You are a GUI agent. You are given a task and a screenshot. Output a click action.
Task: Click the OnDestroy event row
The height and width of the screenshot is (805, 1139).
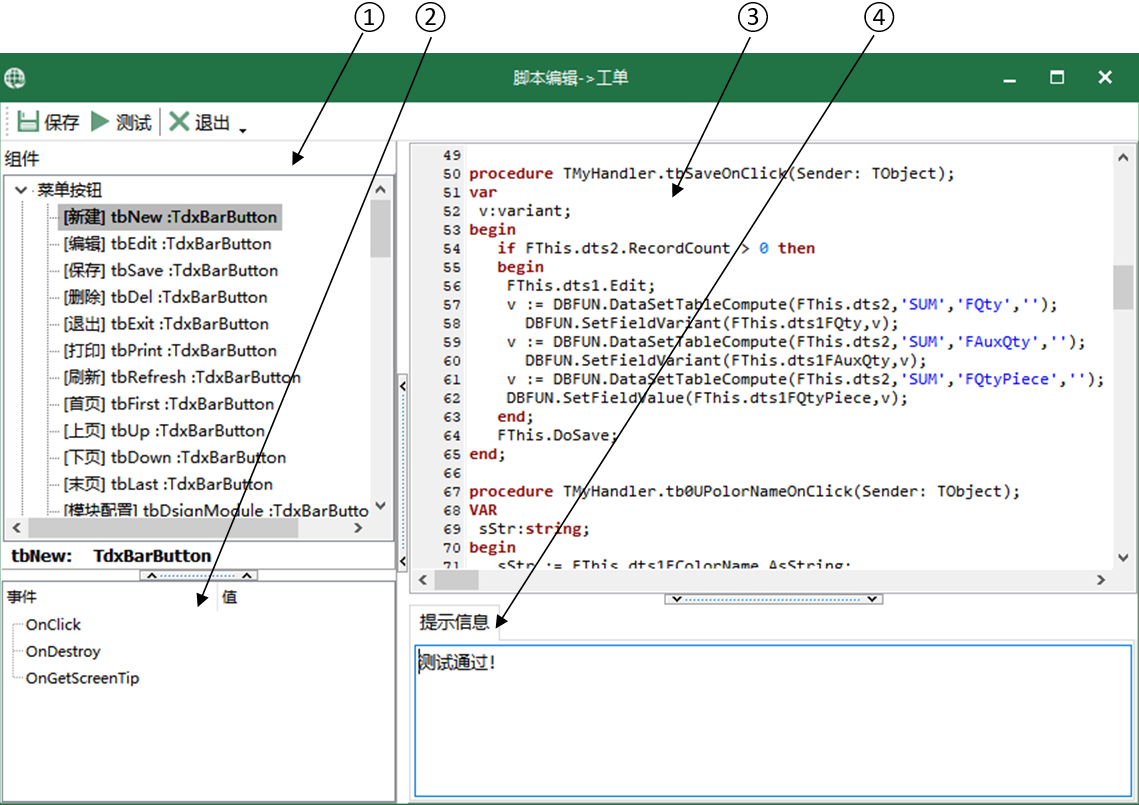coord(62,652)
